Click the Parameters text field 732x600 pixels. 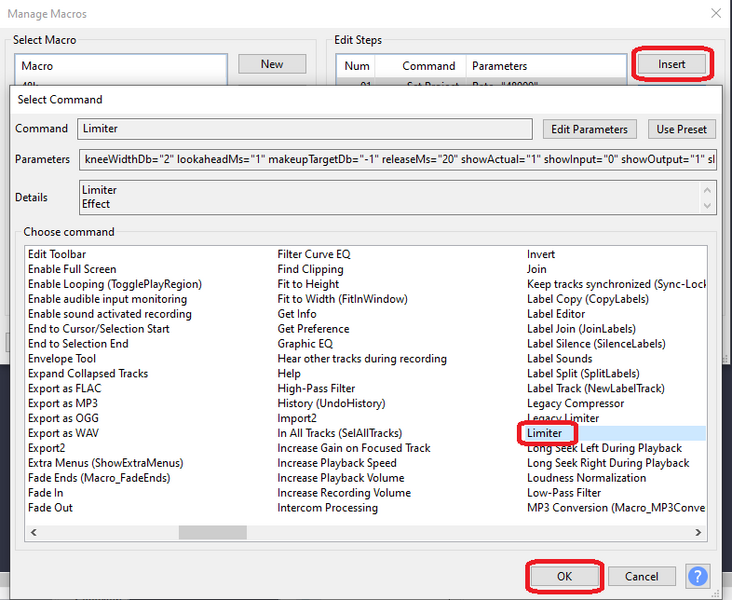coord(397,160)
